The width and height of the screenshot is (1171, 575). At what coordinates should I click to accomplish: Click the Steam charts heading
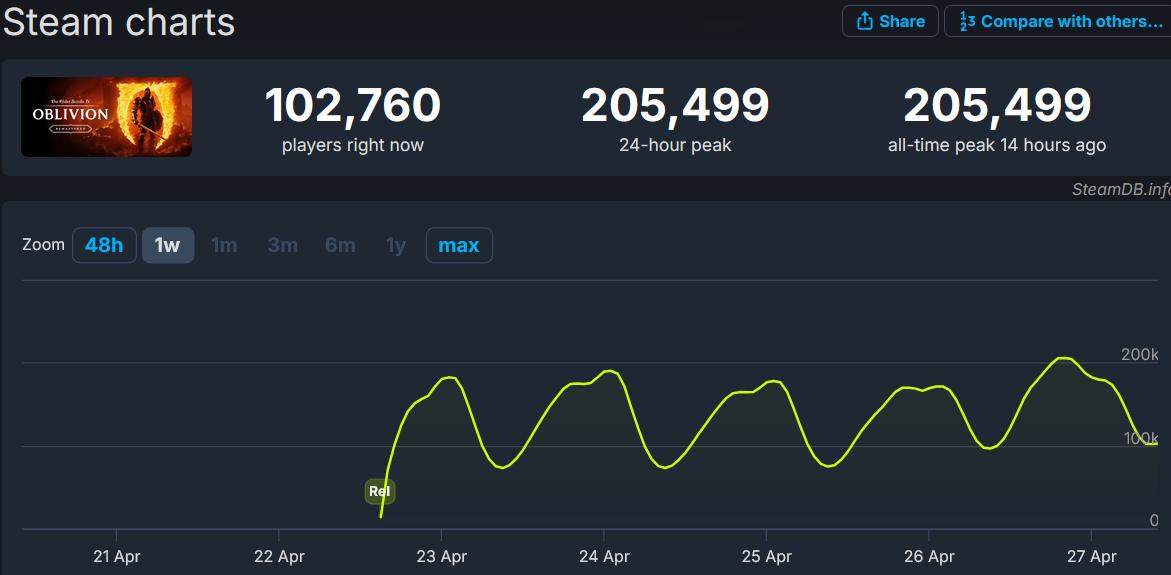pos(119,21)
